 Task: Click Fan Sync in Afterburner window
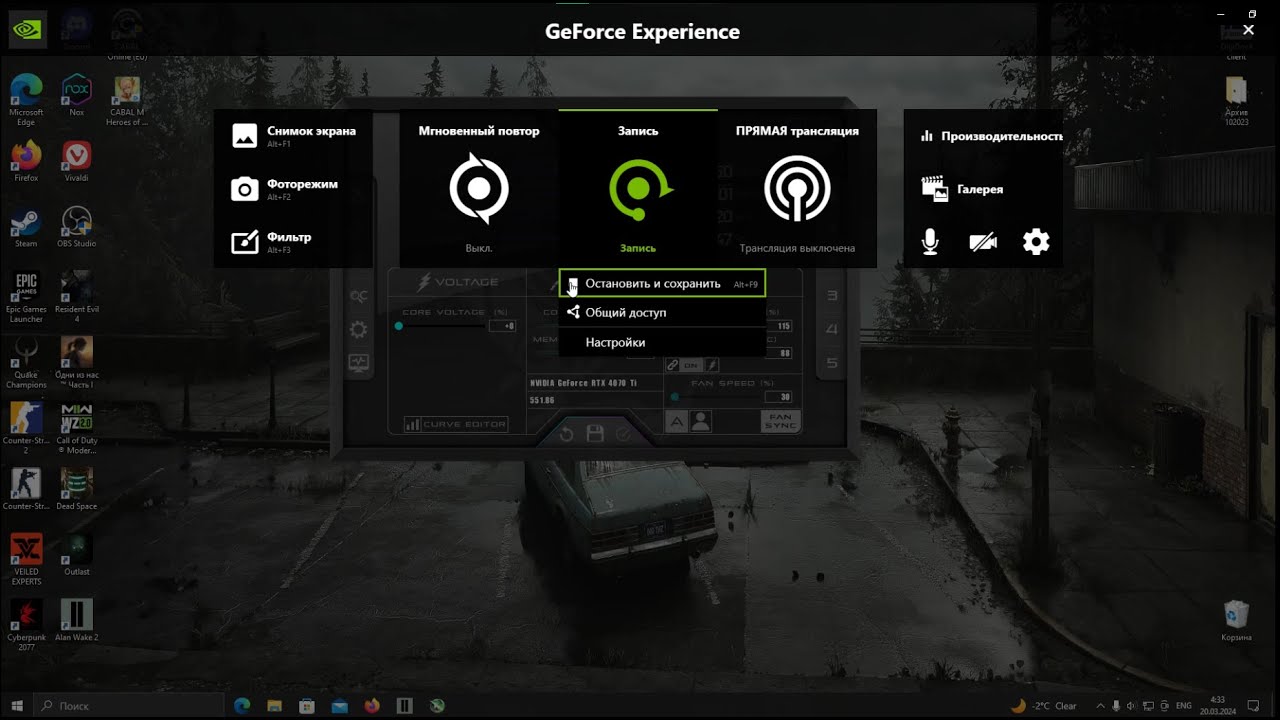pyautogui.click(x=780, y=421)
